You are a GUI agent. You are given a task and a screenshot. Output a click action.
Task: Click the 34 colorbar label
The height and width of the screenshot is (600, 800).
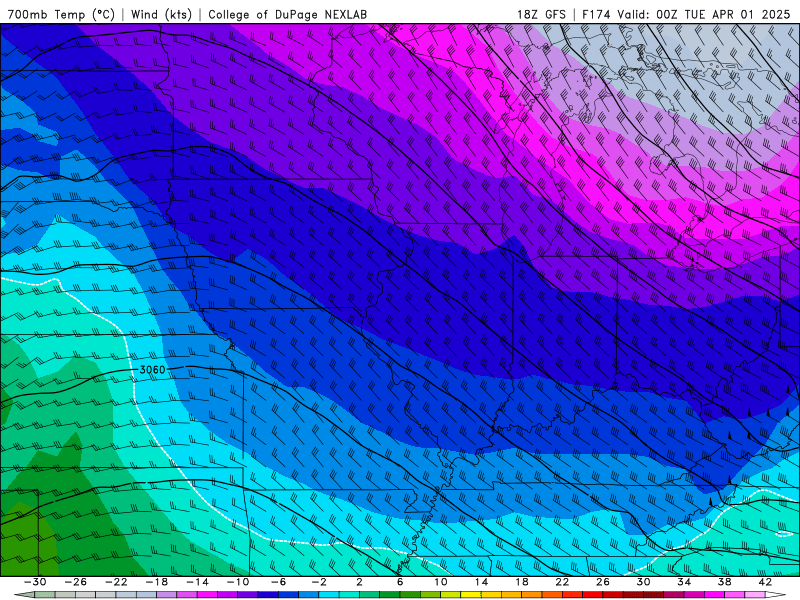click(x=684, y=582)
